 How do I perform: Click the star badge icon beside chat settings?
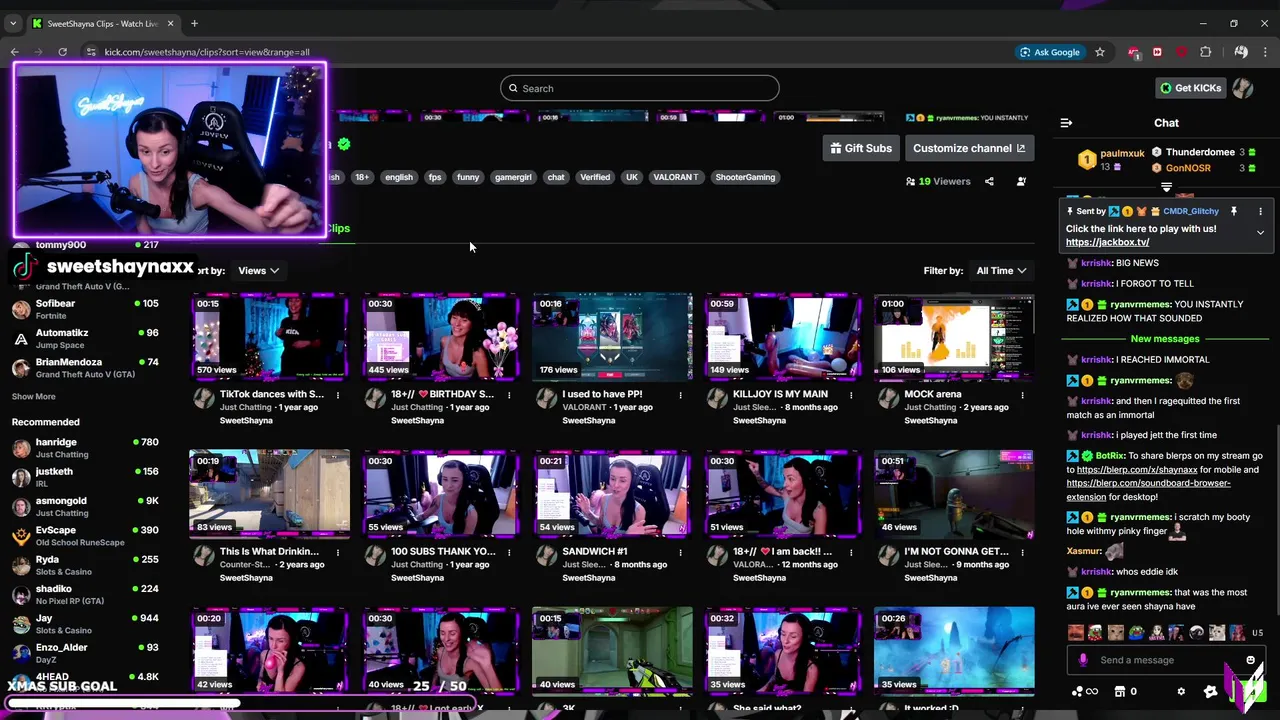(1210, 691)
